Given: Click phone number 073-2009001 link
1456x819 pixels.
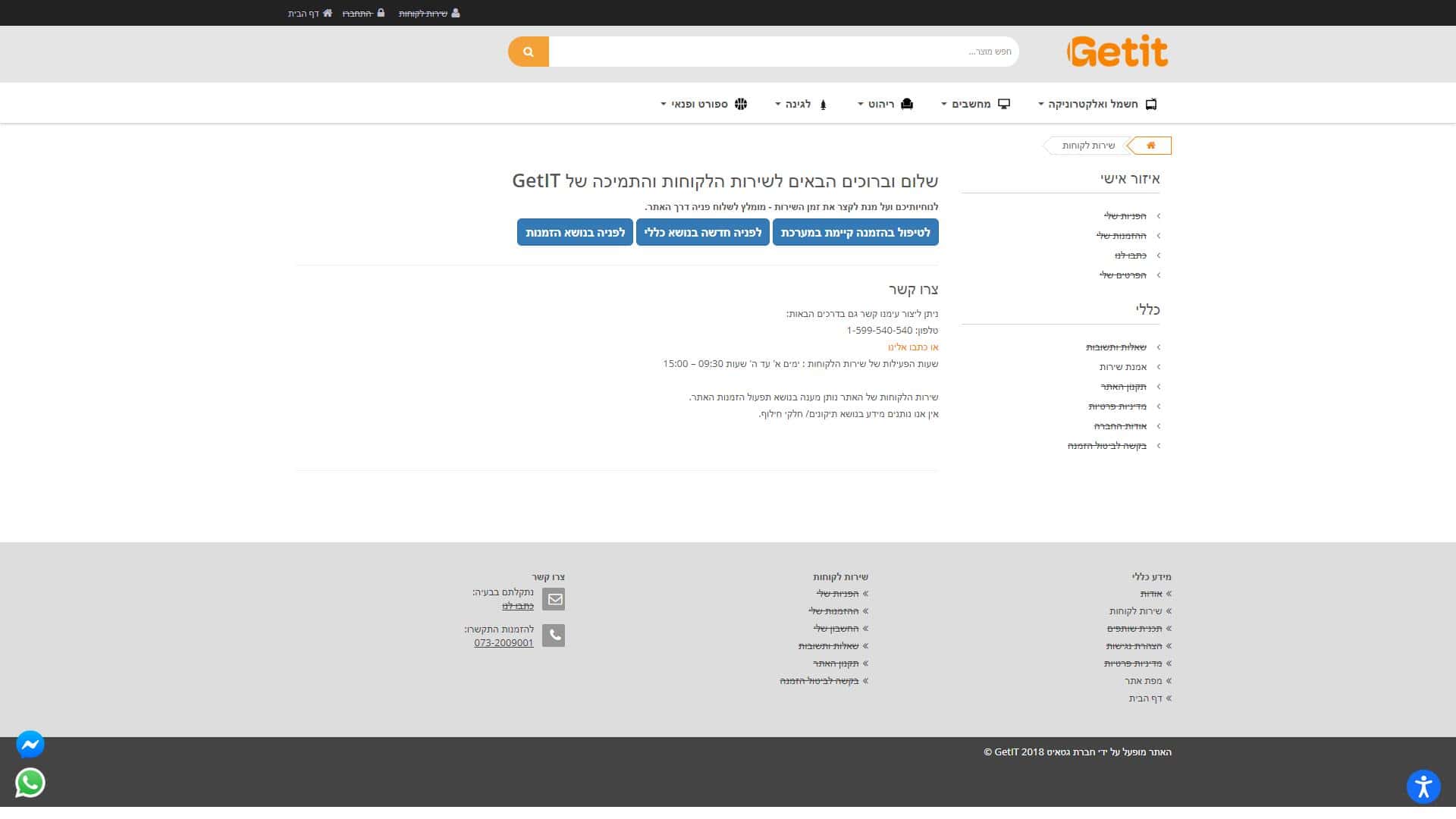Looking at the screenshot, I should tap(504, 643).
